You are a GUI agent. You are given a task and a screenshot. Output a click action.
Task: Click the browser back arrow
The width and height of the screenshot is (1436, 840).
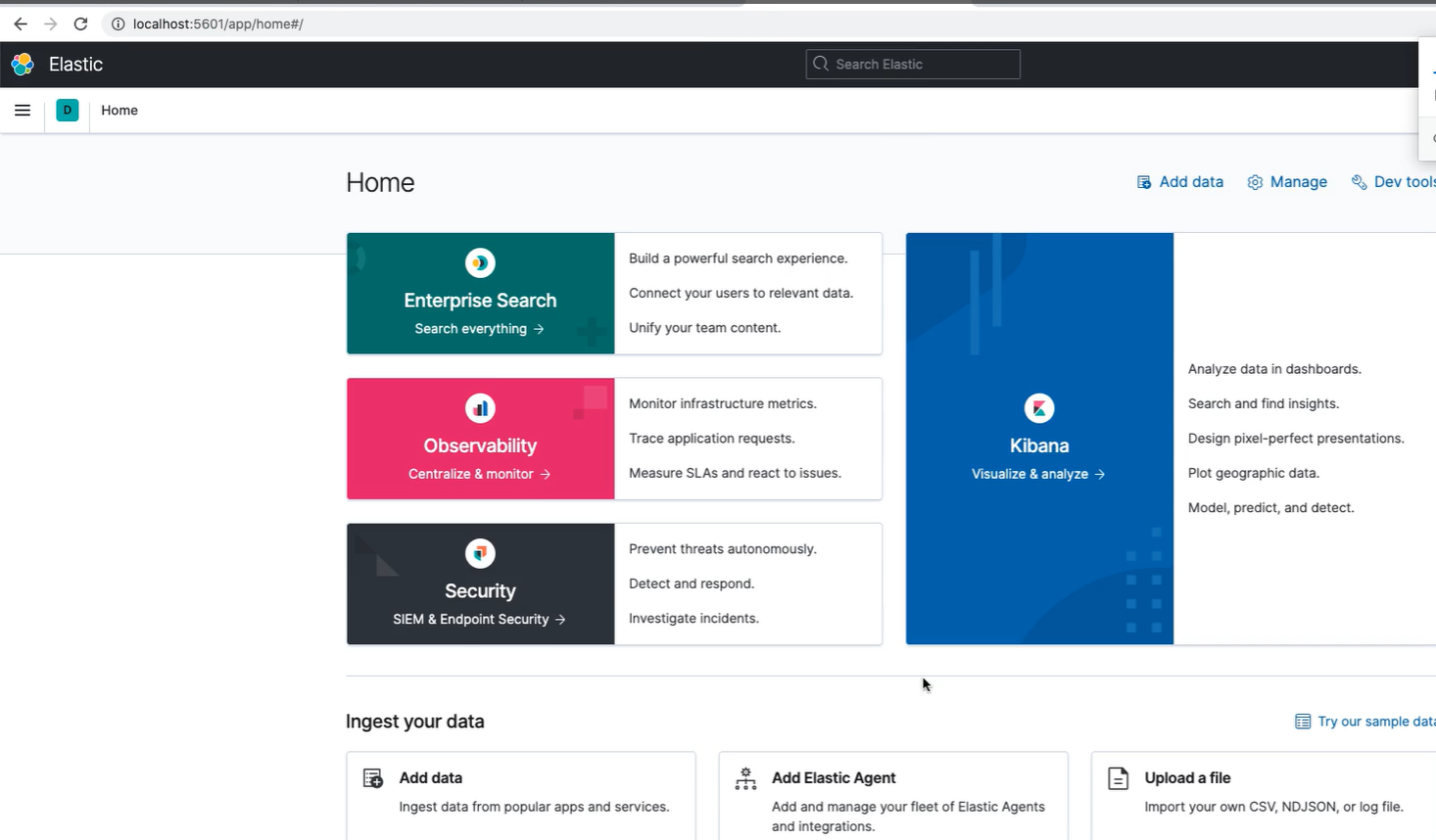point(21,23)
